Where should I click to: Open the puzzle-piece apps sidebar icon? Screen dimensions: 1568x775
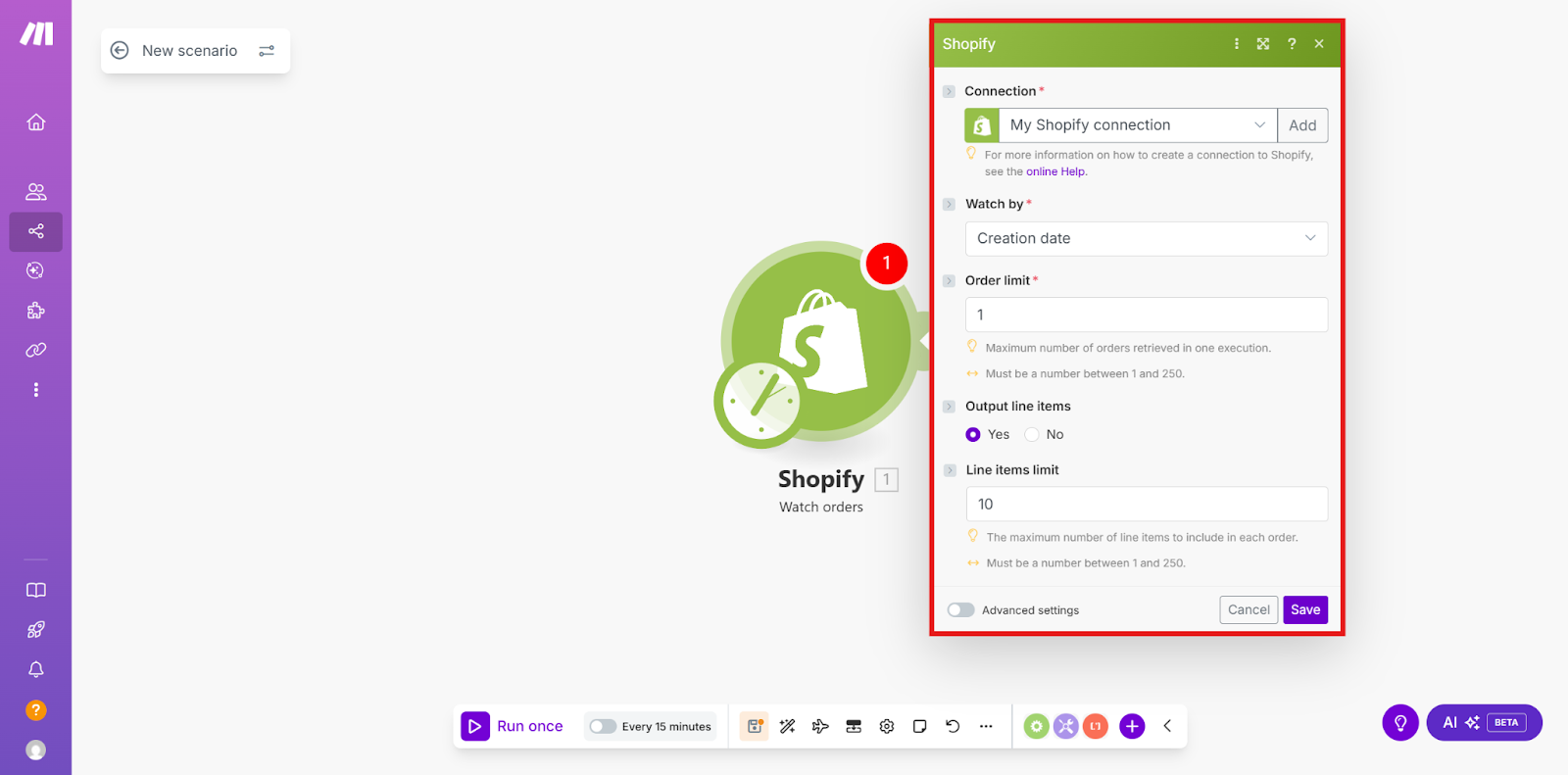(x=36, y=311)
